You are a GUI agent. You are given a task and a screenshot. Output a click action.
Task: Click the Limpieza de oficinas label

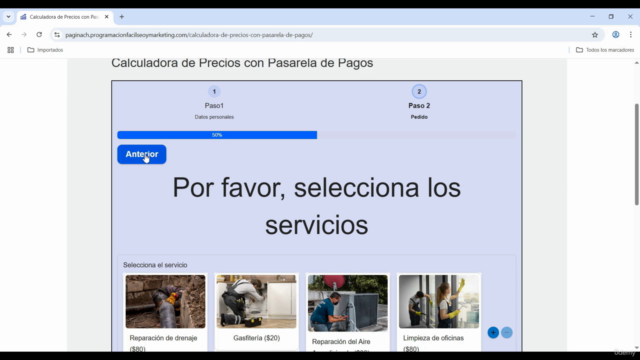click(433, 343)
